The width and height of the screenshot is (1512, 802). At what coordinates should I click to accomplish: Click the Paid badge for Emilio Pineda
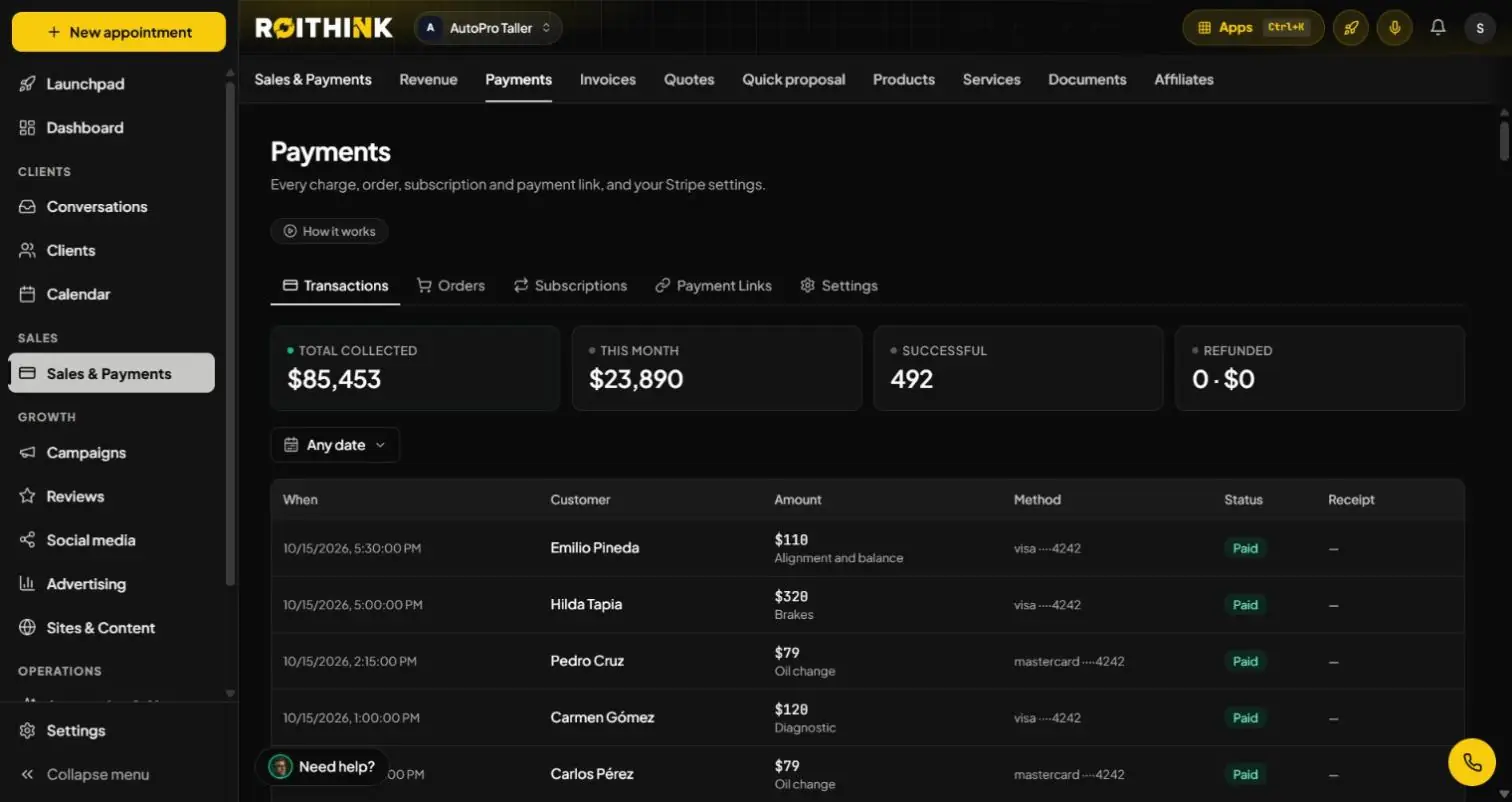point(1245,548)
